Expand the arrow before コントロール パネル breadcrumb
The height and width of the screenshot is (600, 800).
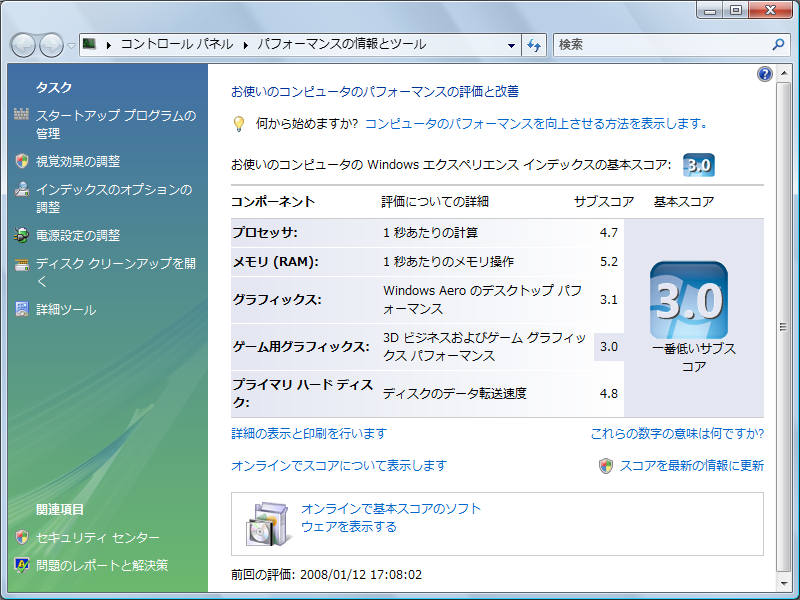109,45
